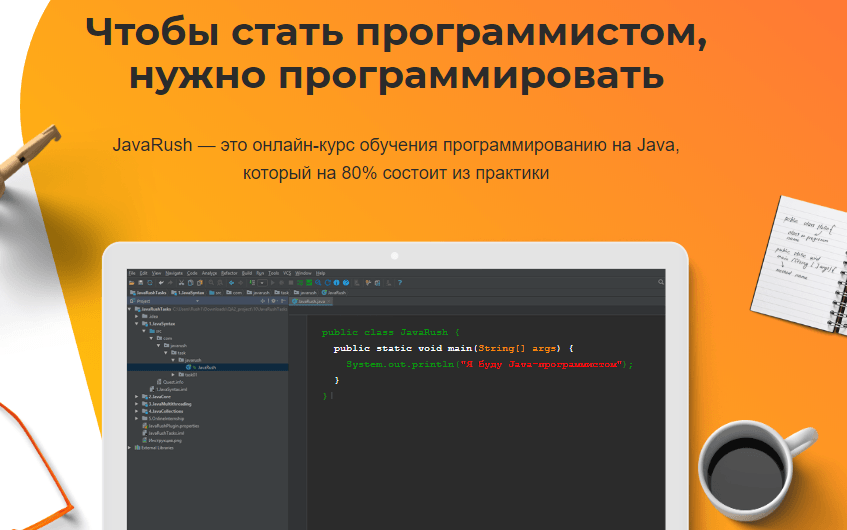This screenshot has width=847, height=530.
Task: Open the Navigate menu
Action: (x=174, y=273)
